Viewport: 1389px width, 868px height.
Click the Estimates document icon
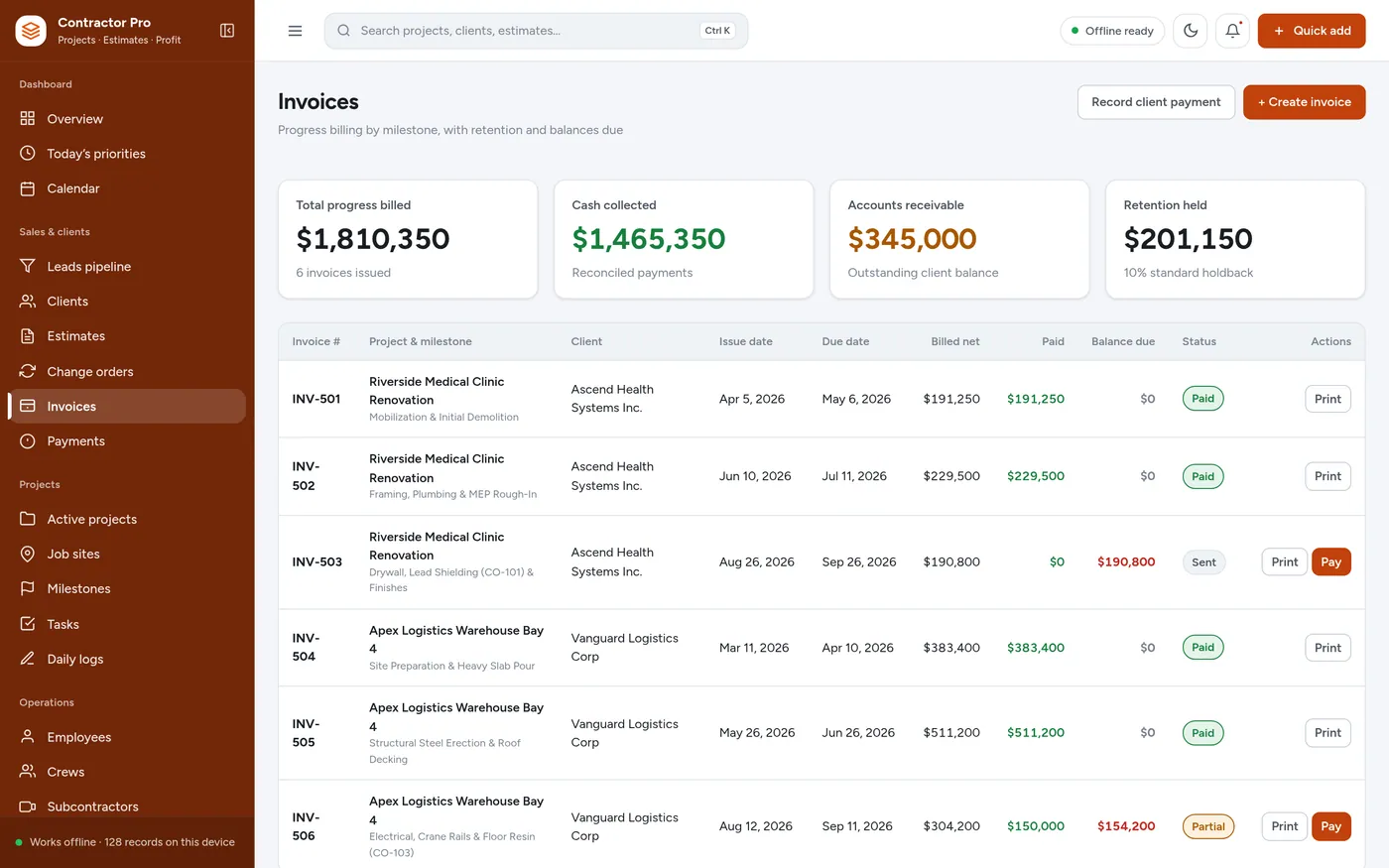(x=28, y=336)
